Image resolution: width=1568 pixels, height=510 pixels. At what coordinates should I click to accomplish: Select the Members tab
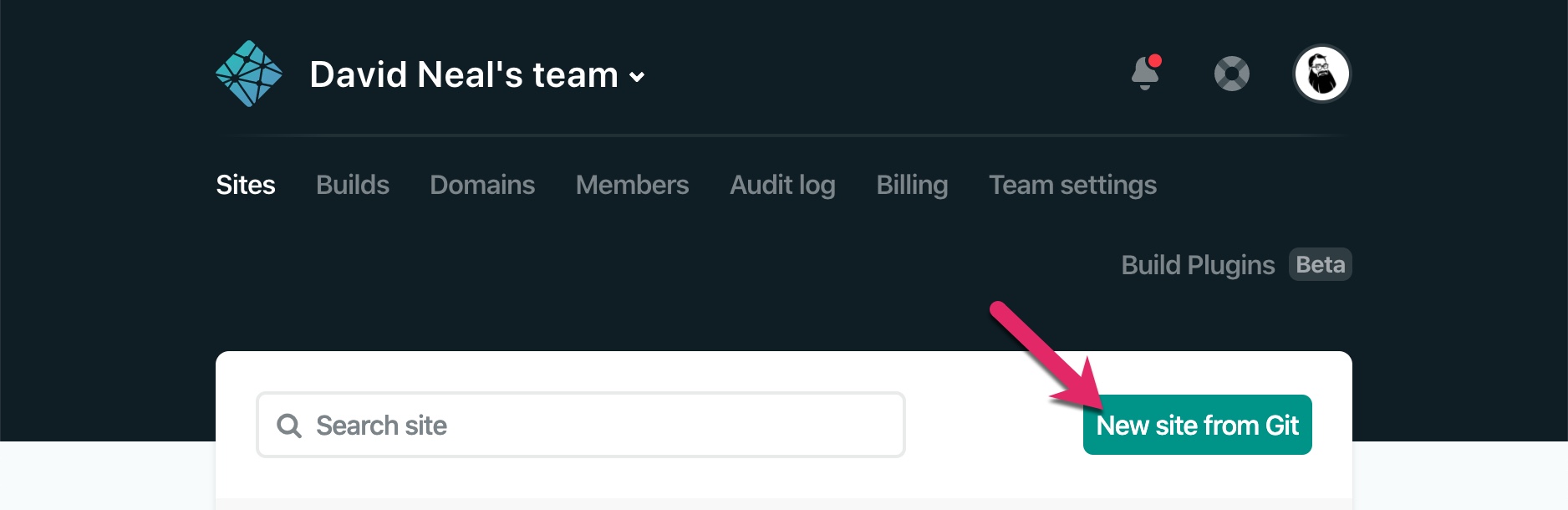(x=632, y=185)
